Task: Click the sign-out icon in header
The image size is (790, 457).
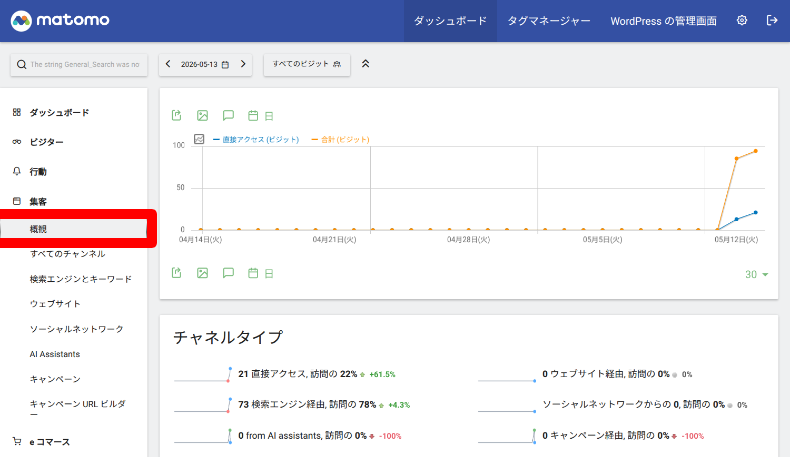Action: (772, 20)
